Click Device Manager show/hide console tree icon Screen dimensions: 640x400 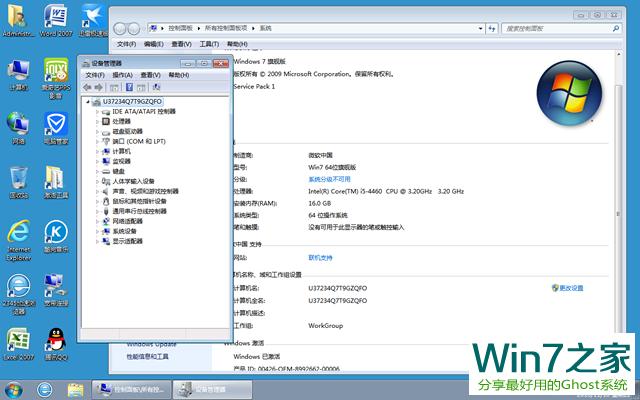pyautogui.click(x=114, y=87)
